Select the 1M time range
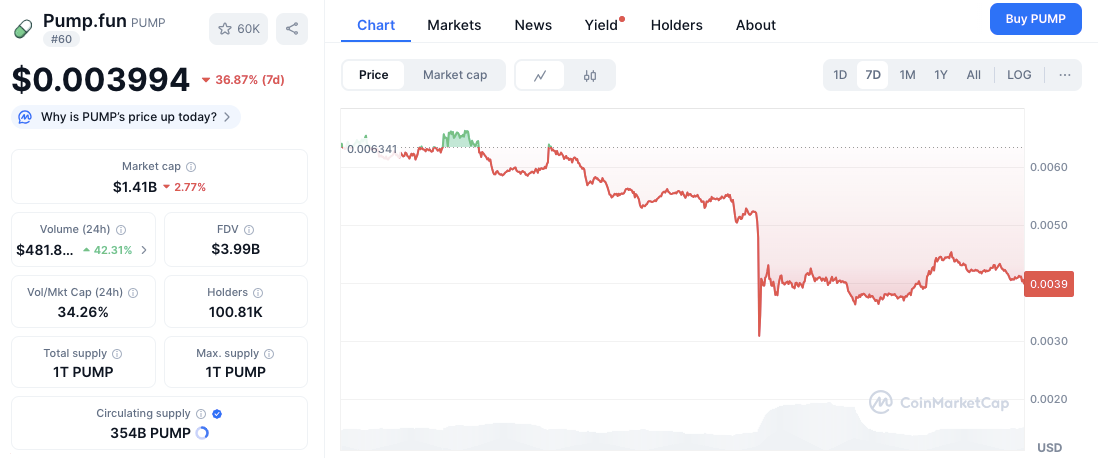The image size is (1098, 458). click(907, 75)
